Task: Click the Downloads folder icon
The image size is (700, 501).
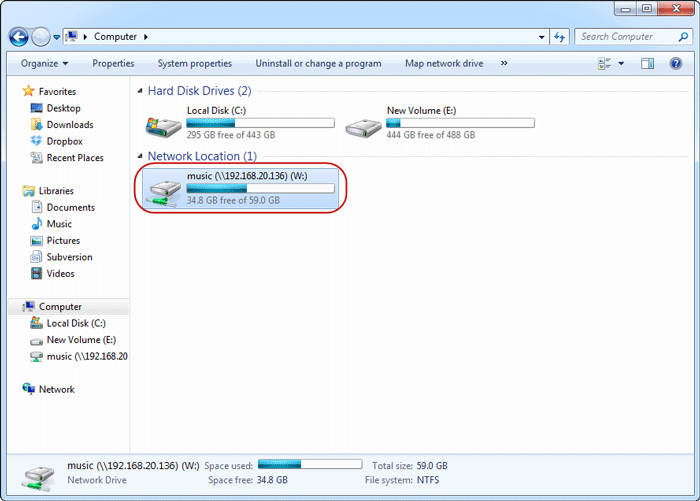Action: coord(37,125)
